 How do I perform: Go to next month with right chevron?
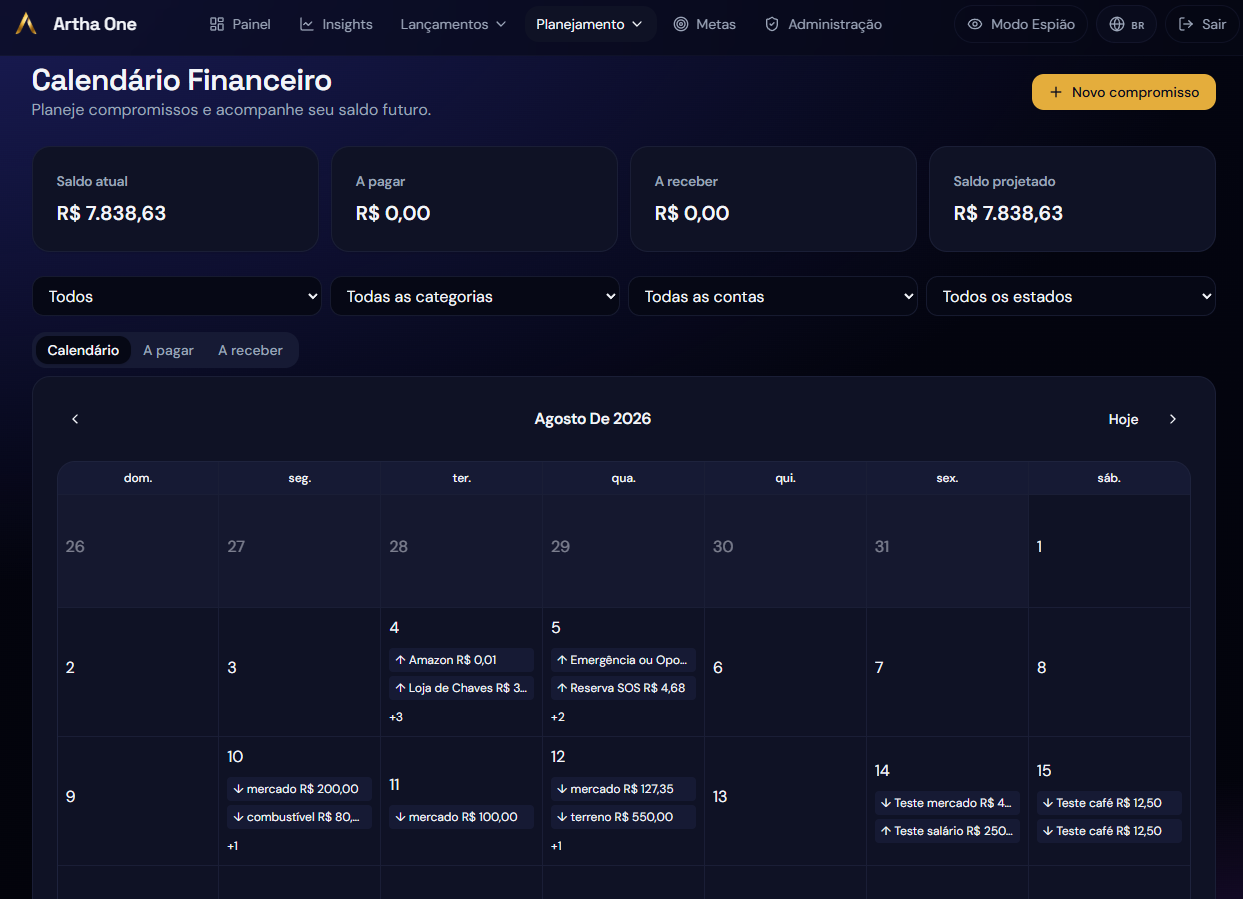coord(1173,419)
